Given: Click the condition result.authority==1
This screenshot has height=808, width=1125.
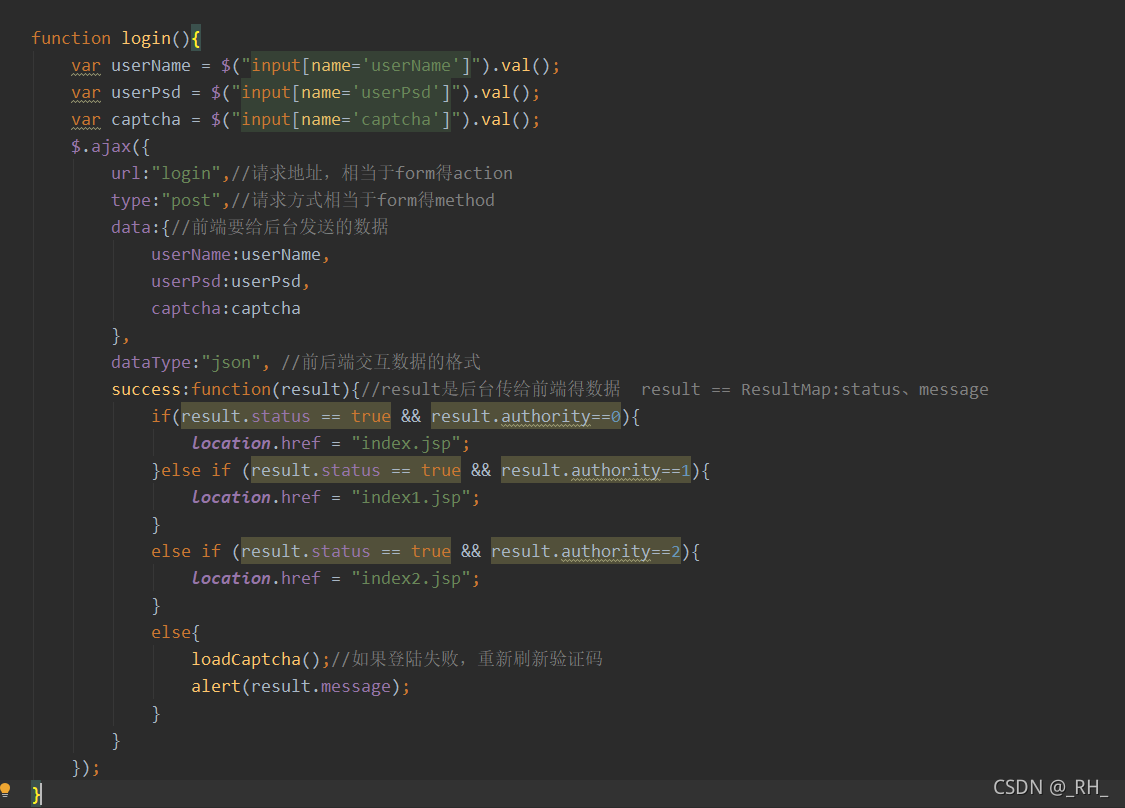Looking at the screenshot, I should pos(596,470).
